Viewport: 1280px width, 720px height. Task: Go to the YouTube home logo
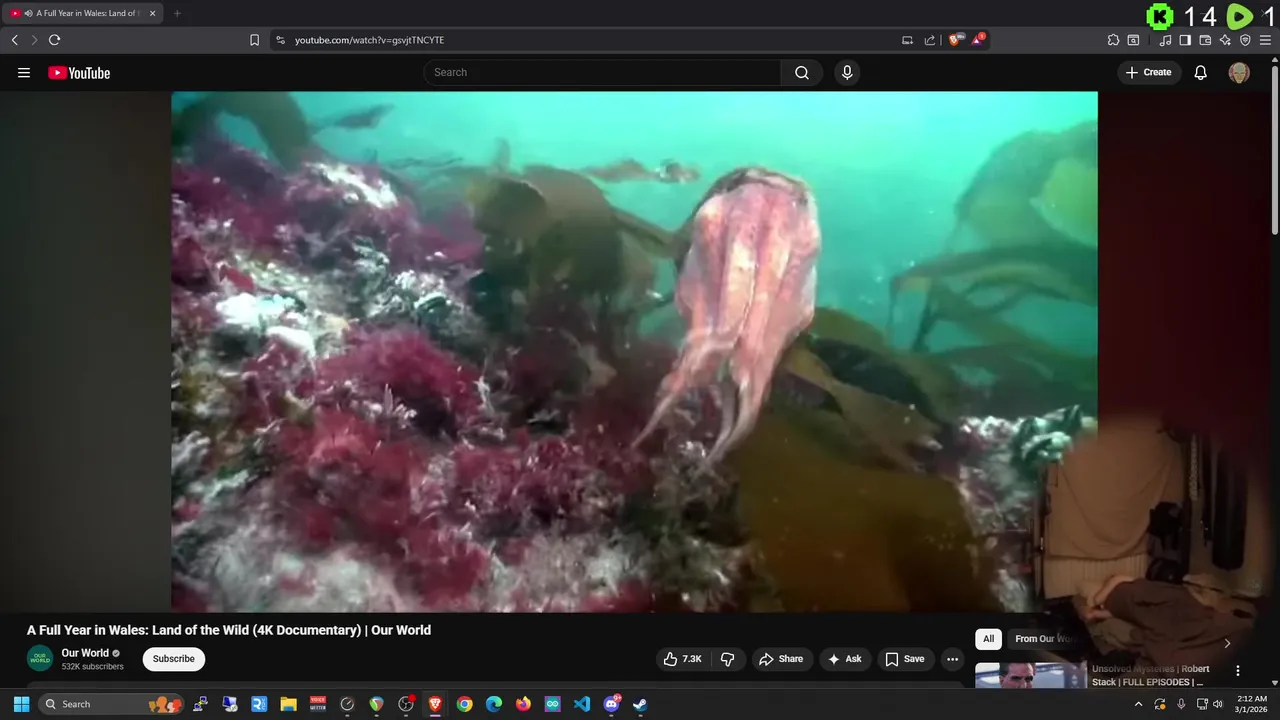[79, 72]
